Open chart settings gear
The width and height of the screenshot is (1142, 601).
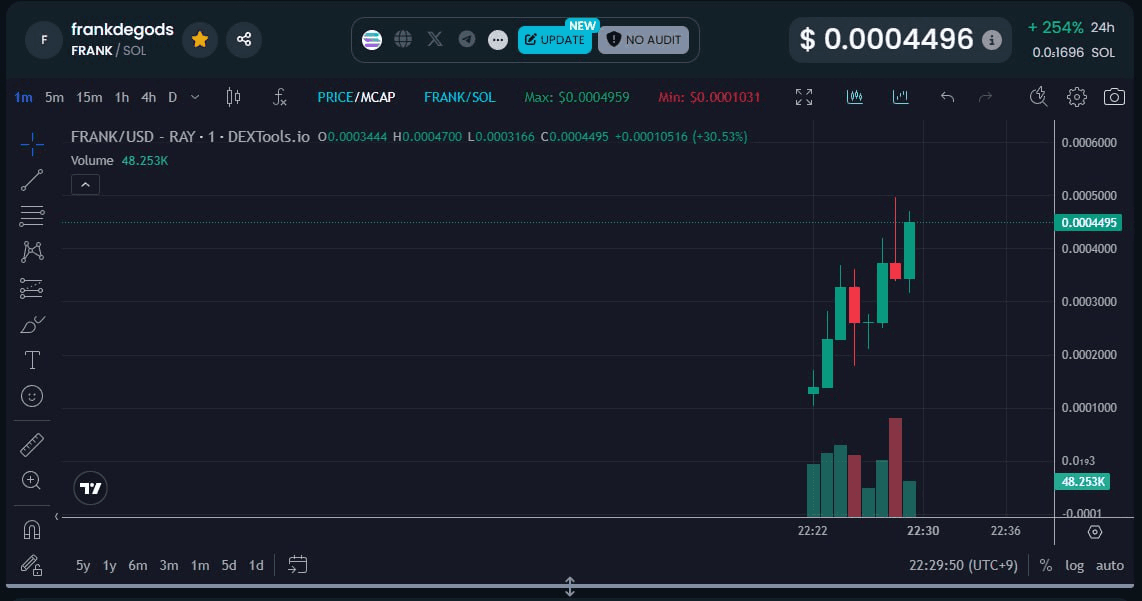click(x=1076, y=97)
